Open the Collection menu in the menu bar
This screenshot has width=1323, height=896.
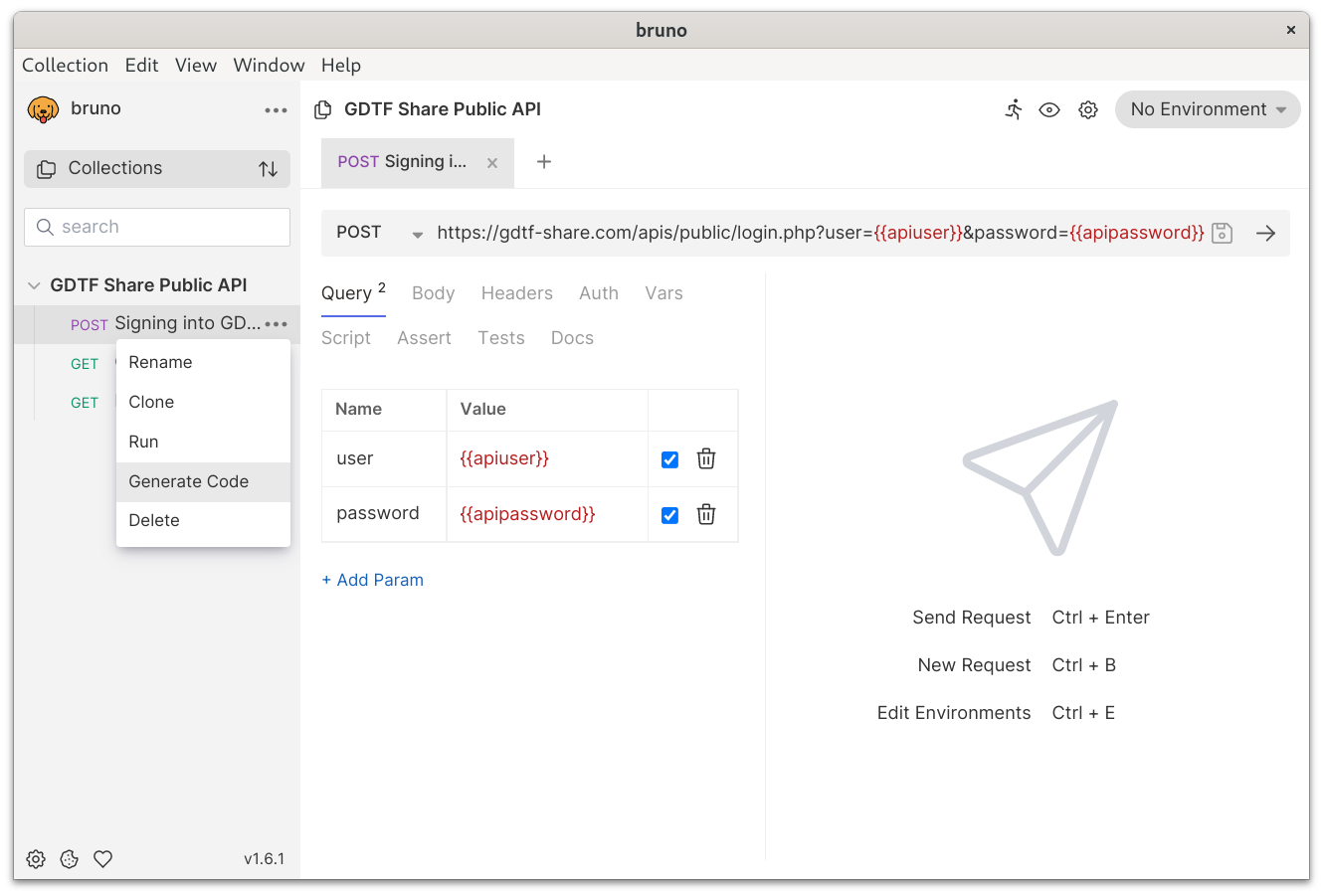pyautogui.click(x=65, y=66)
